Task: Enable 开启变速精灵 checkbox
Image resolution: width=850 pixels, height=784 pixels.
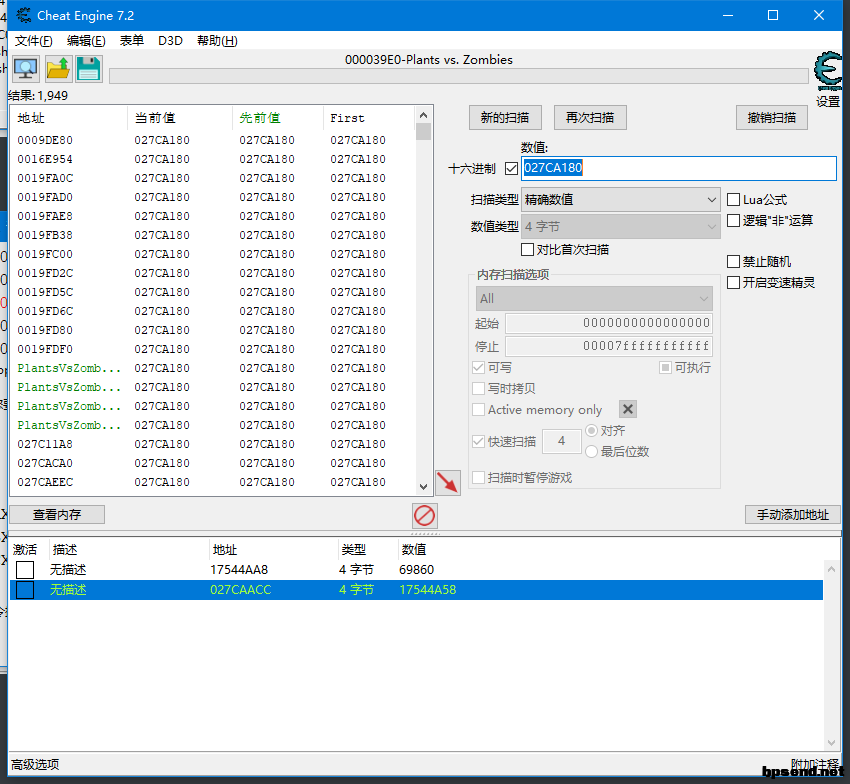Action: click(733, 282)
